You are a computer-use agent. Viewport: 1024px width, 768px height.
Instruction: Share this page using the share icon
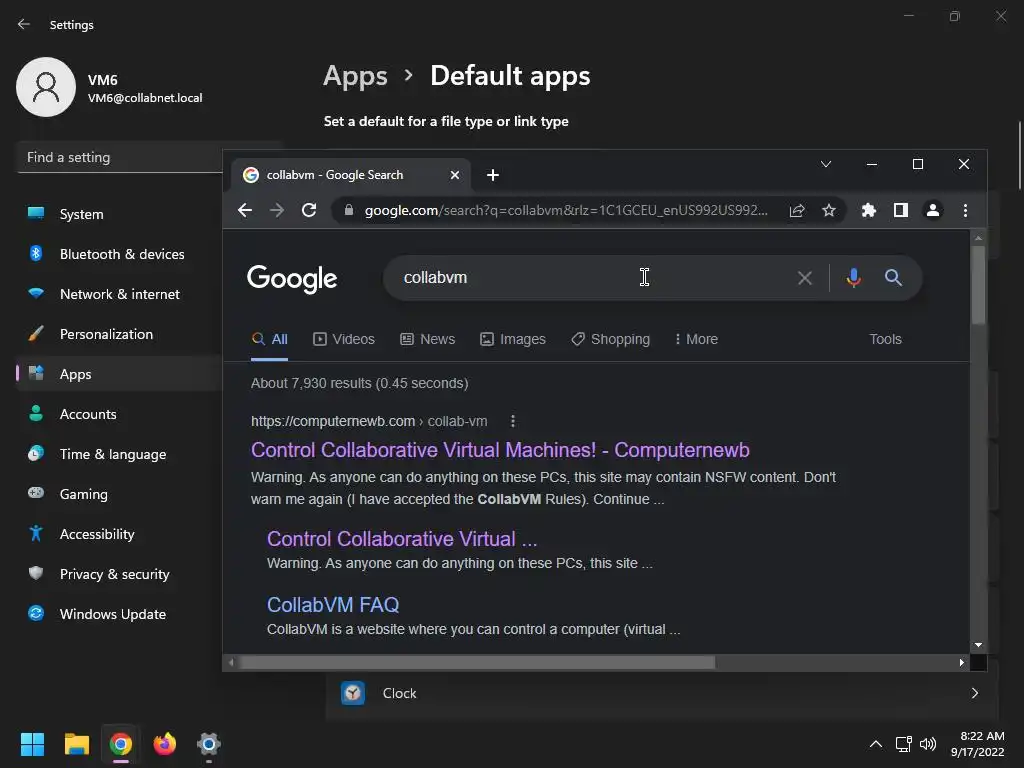pos(797,210)
